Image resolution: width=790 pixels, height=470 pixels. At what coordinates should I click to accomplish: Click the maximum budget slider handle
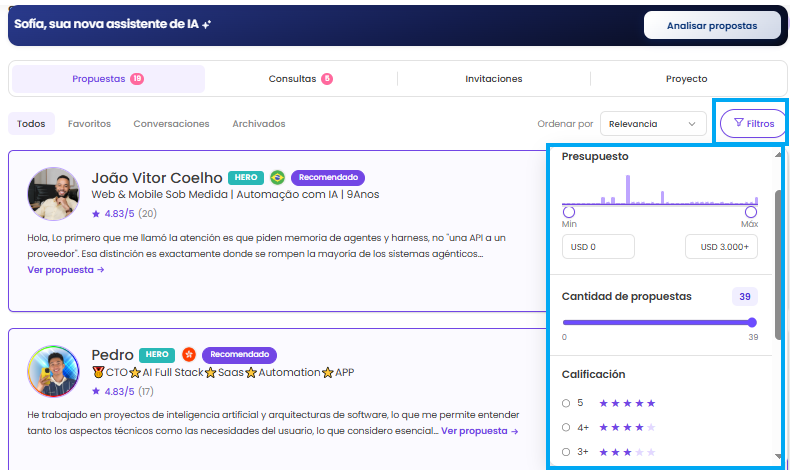pos(751,212)
